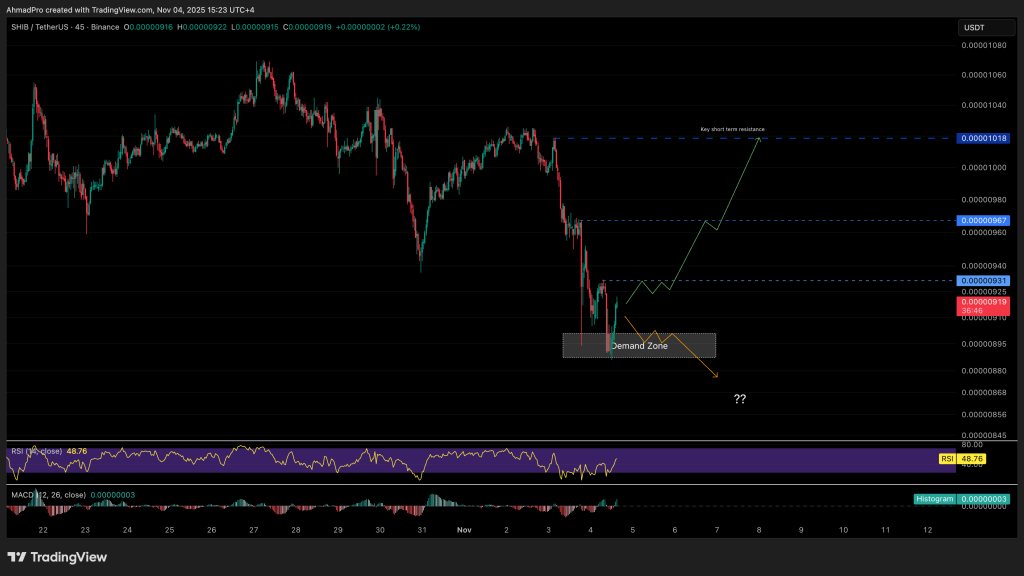Click the orange bearish arrow tip
Screen dimensions: 1024x576
click(717, 377)
